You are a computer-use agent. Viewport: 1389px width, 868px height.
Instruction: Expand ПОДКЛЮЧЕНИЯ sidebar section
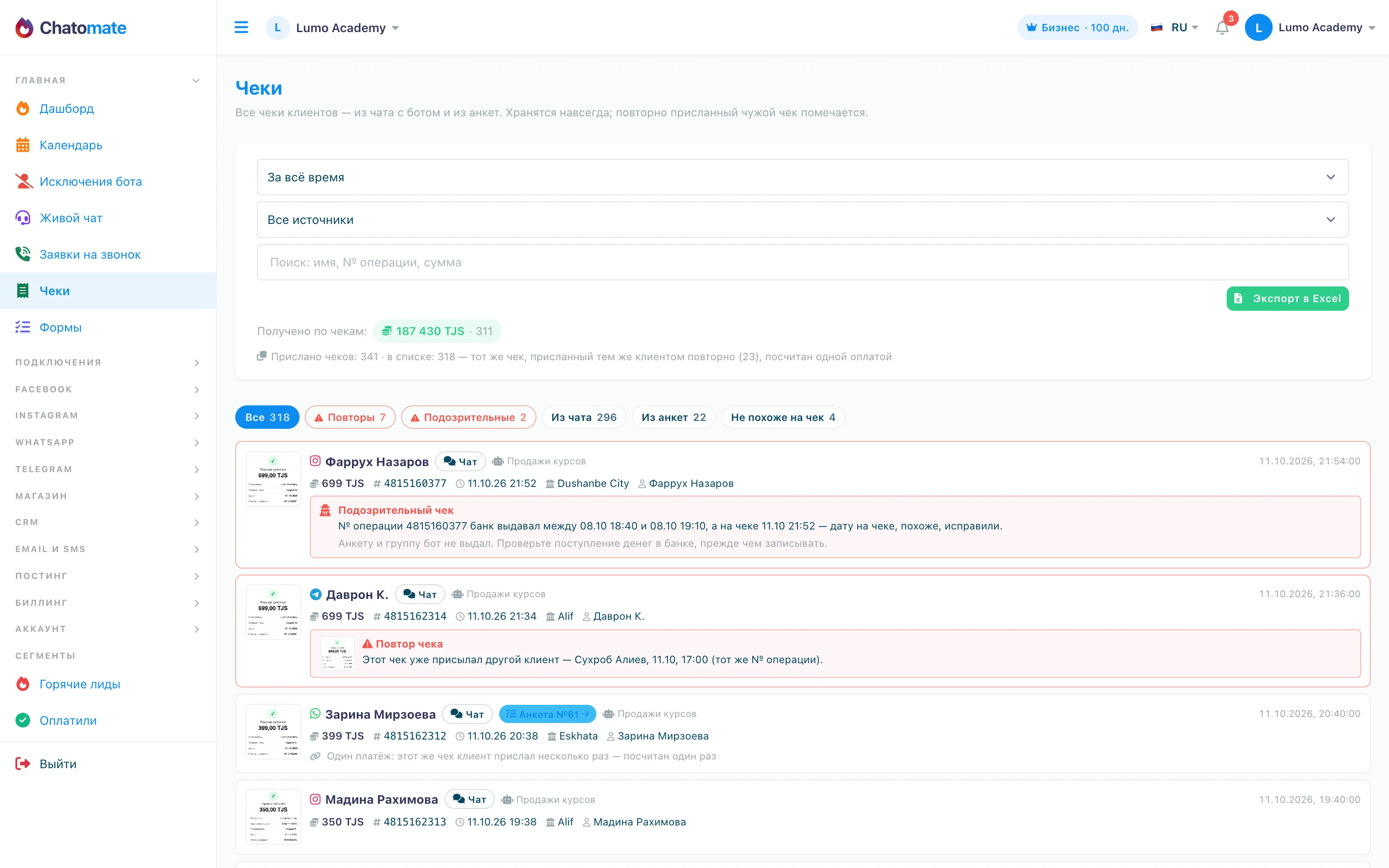coord(108,362)
